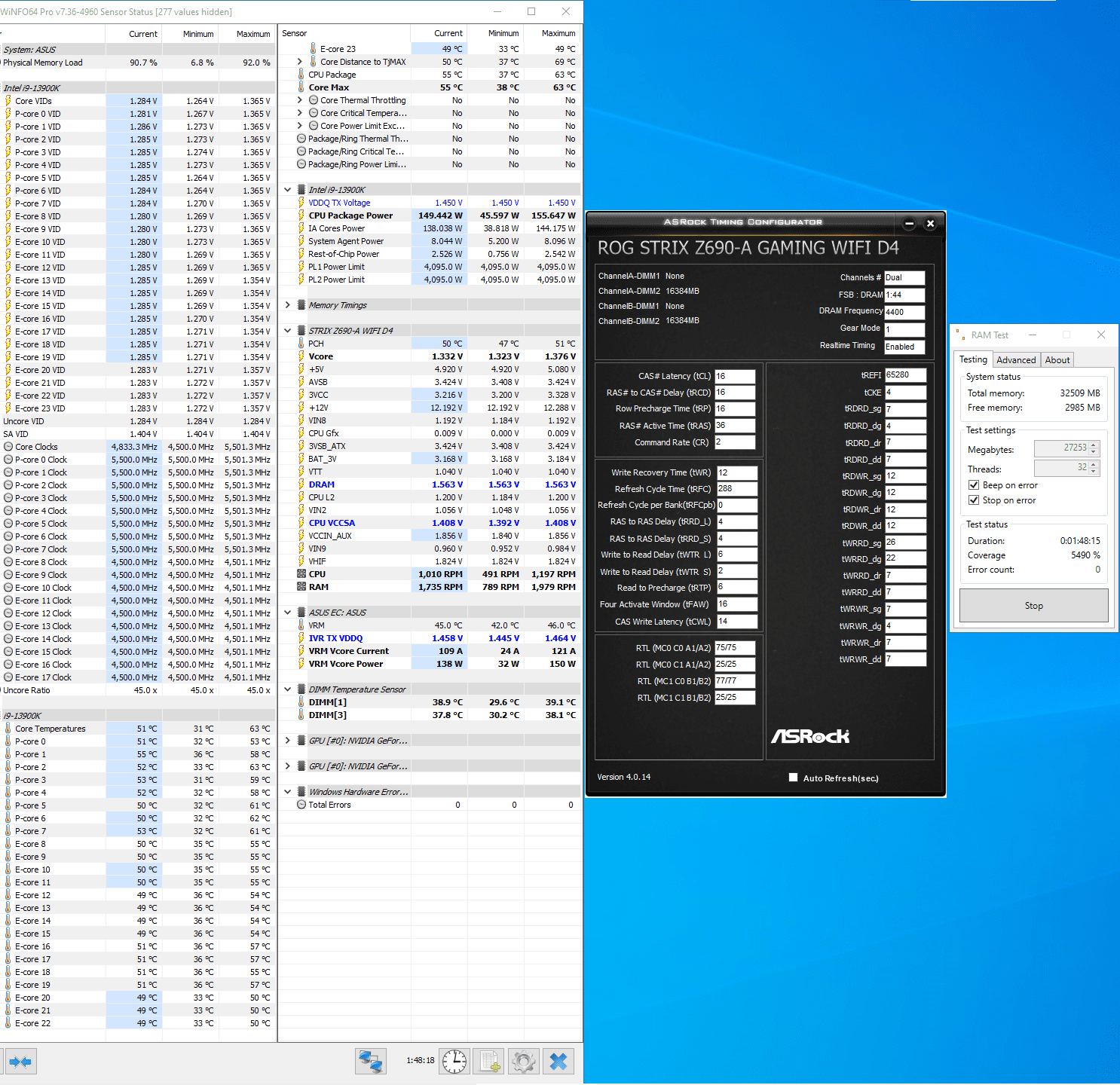Expand the Core Thermal Throttling row
1120x1085 pixels.
click(x=299, y=100)
